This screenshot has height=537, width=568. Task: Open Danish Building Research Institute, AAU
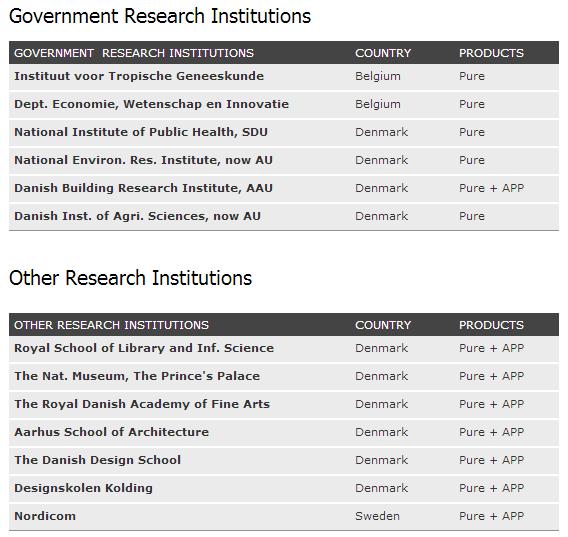pyautogui.click(x=143, y=188)
